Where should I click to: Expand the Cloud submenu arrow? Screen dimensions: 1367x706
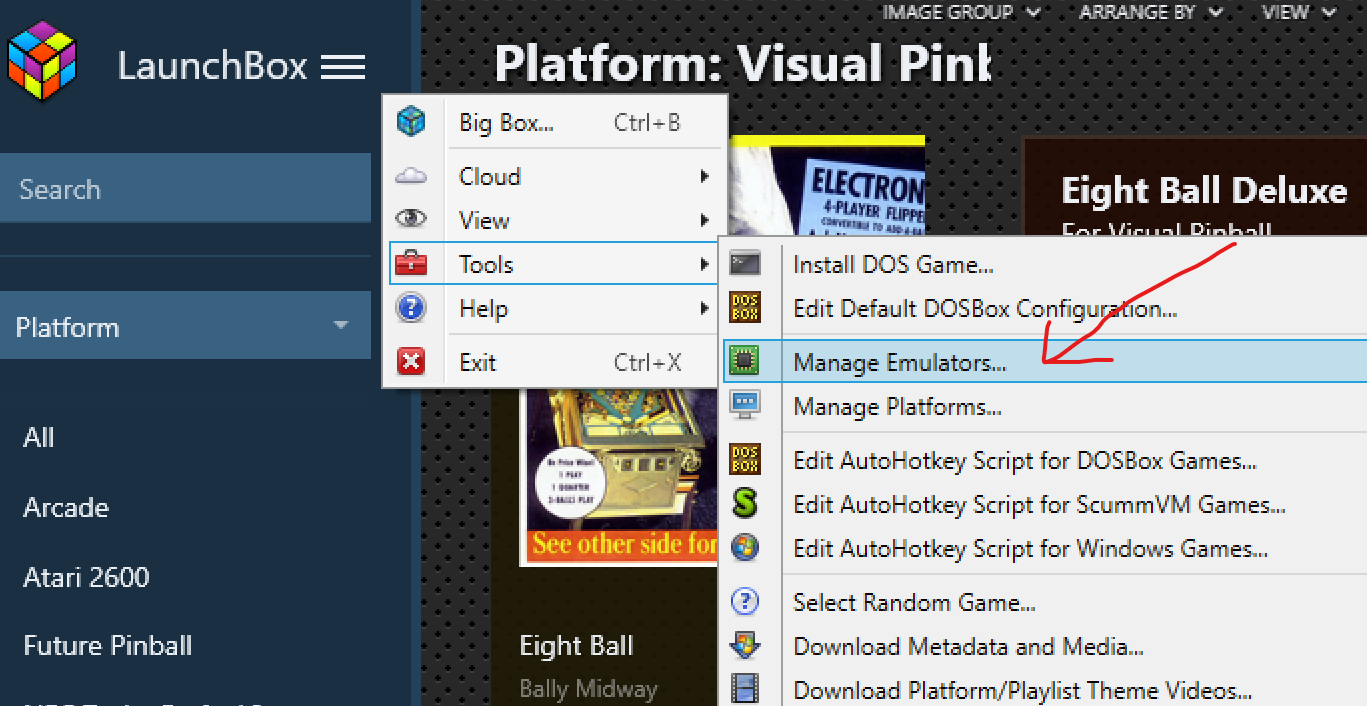point(705,177)
